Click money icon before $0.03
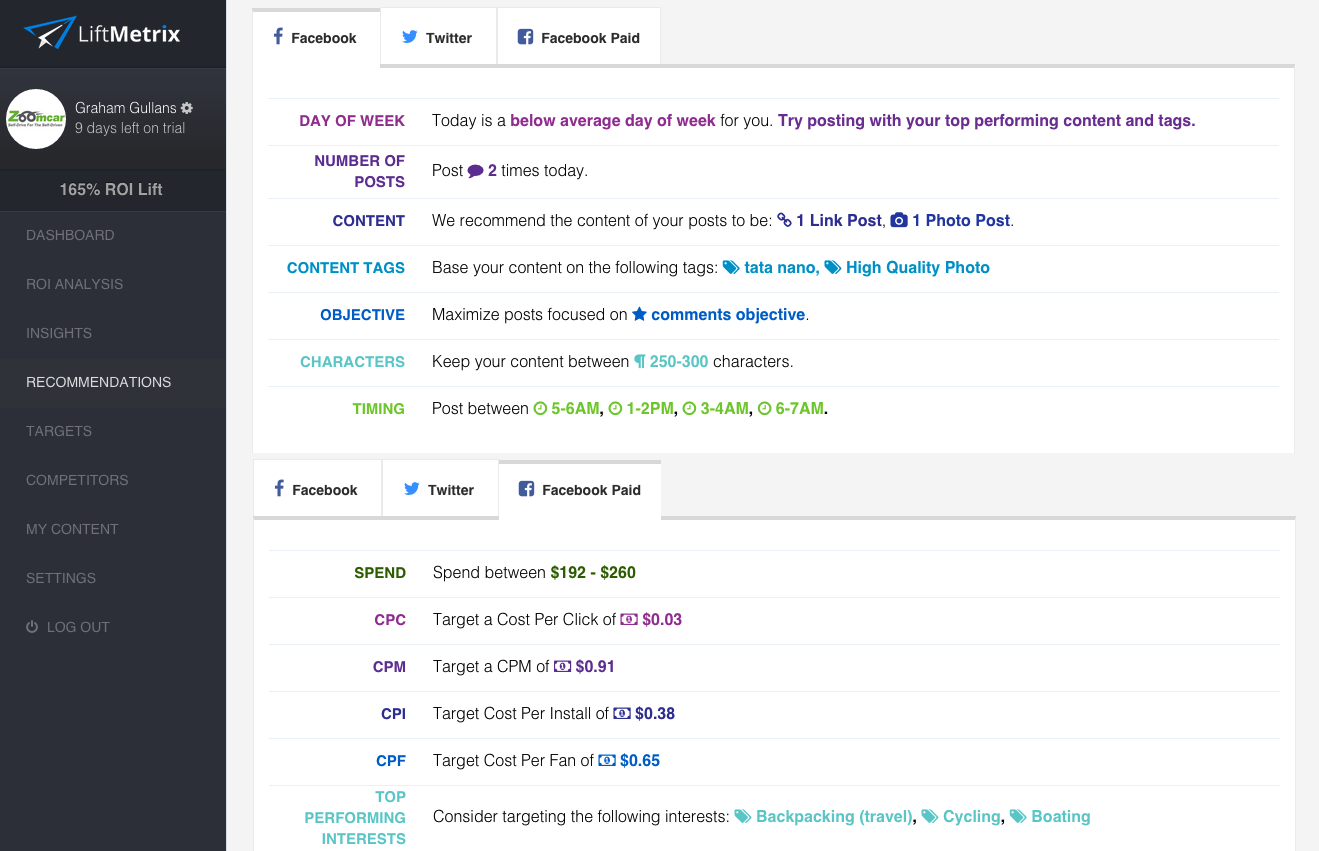Viewport: 1319px width, 851px height. coord(629,619)
